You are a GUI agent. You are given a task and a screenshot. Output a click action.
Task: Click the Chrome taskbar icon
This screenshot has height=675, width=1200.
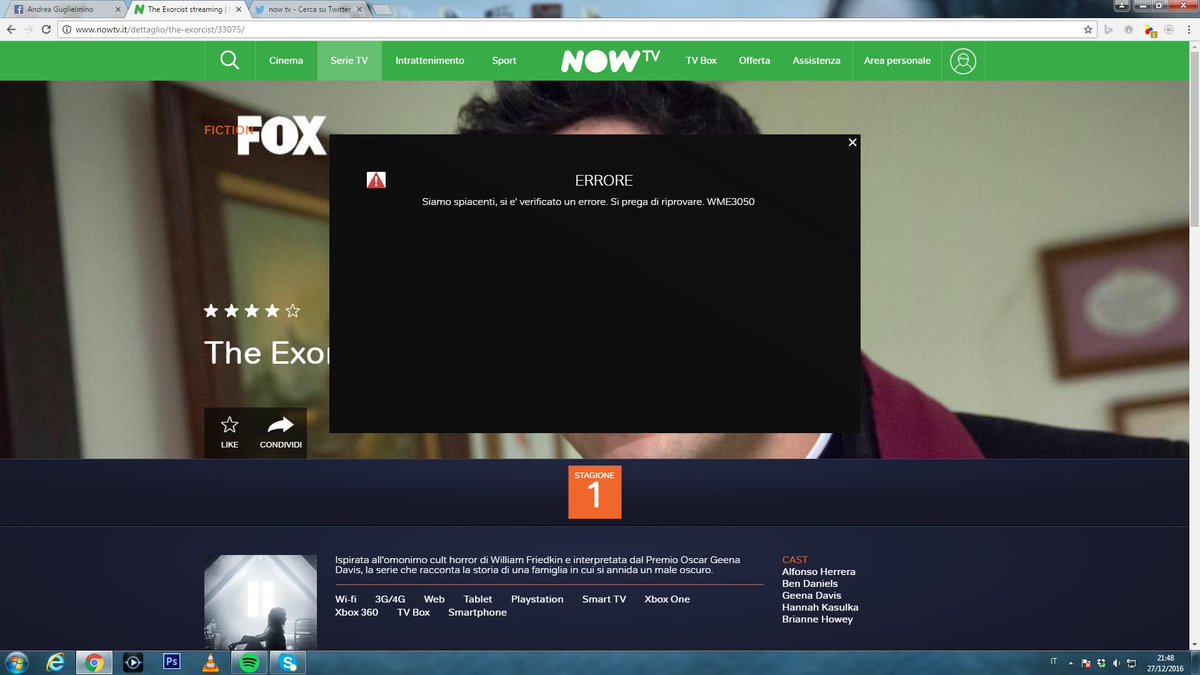click(94, 662)
